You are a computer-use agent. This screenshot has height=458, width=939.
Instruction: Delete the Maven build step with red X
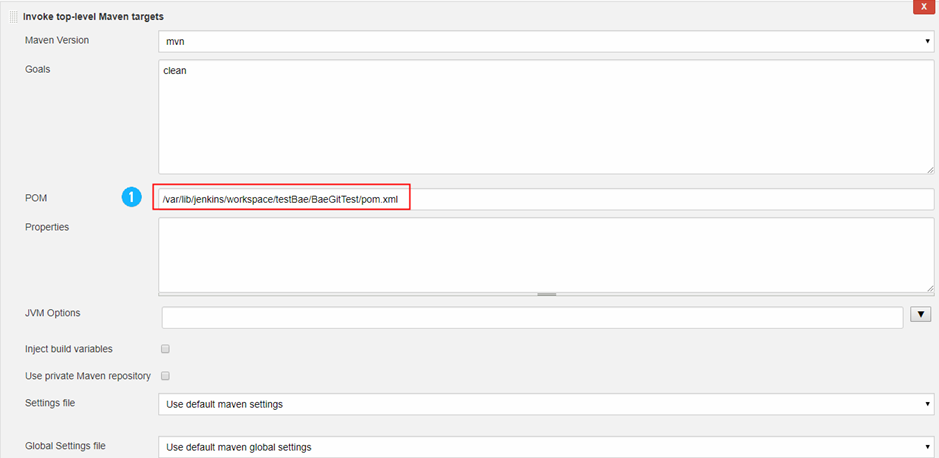(x=923, y=7)
